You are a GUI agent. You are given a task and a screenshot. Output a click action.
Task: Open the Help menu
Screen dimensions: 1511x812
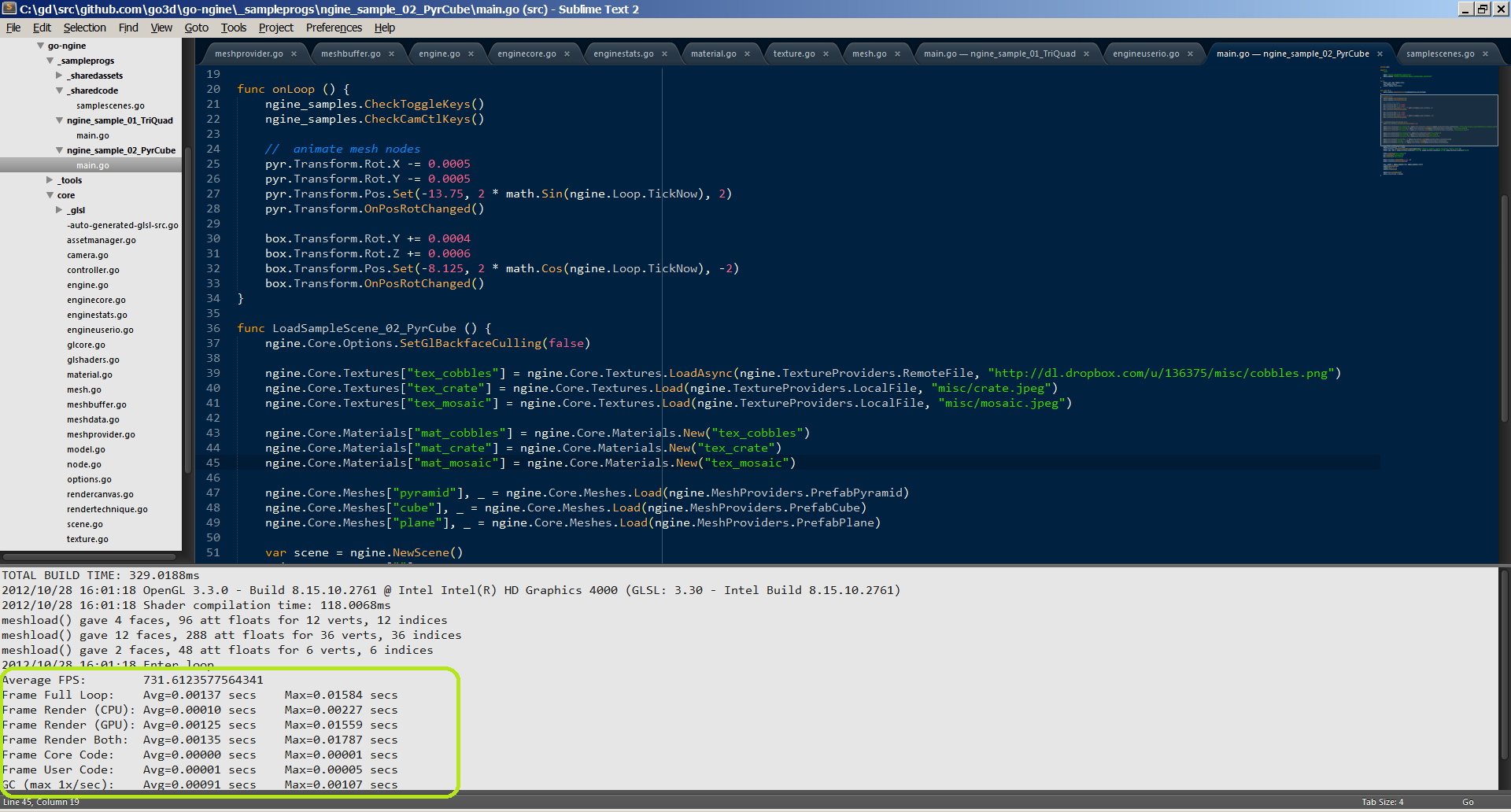pos(385,28)
